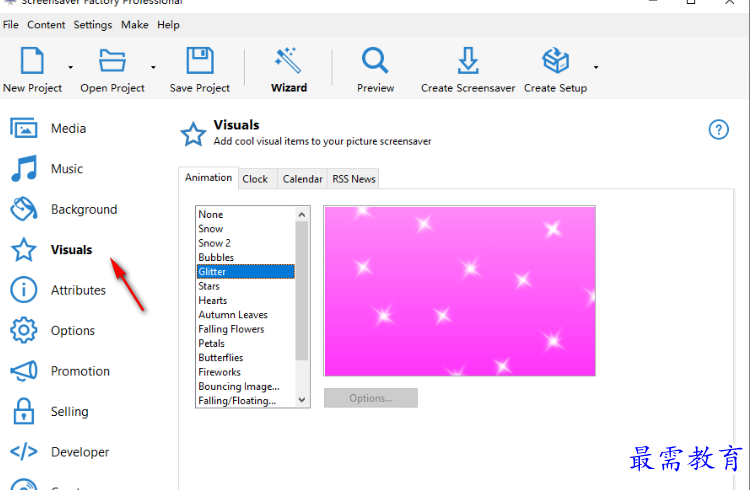Click the grayed Options... button
Viewport: 751px width, 490px height.
pos(371,398)
